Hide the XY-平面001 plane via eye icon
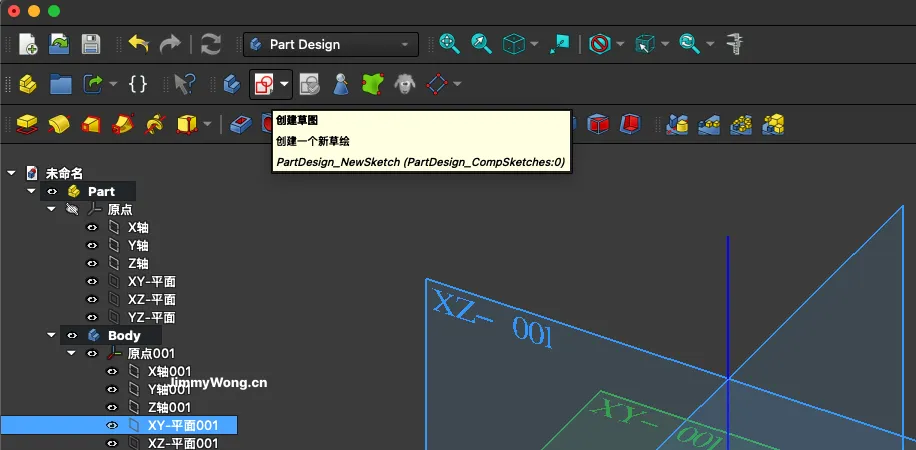The height and width of the screenshot is (450, 916). (x=112, y=425)
